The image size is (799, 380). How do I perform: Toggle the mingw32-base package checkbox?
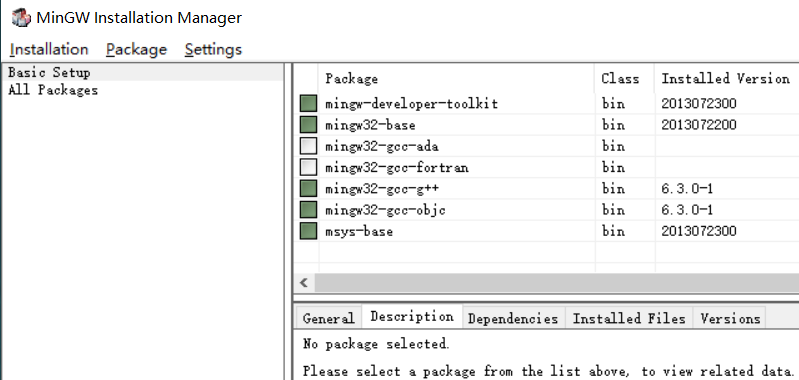308,125
